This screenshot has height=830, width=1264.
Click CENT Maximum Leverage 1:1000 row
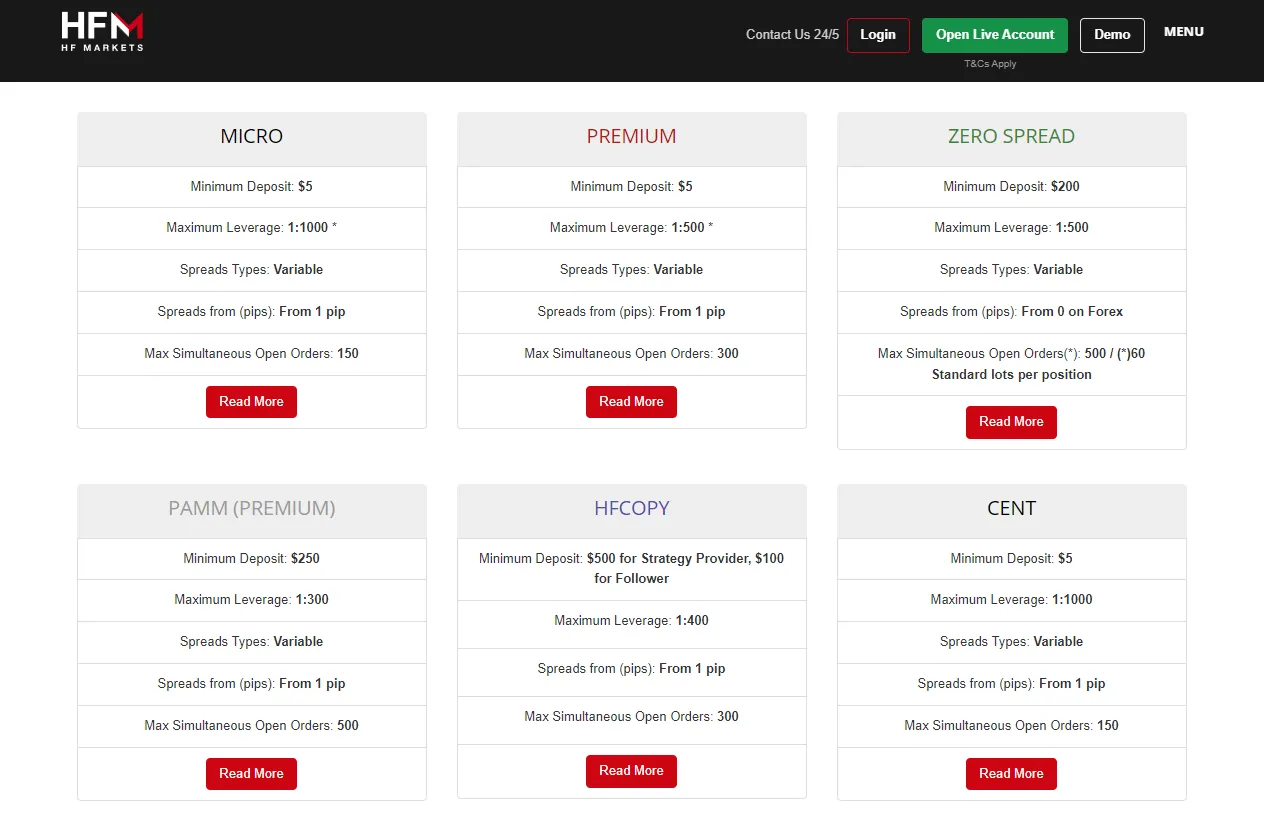(x=1012, y=600)
